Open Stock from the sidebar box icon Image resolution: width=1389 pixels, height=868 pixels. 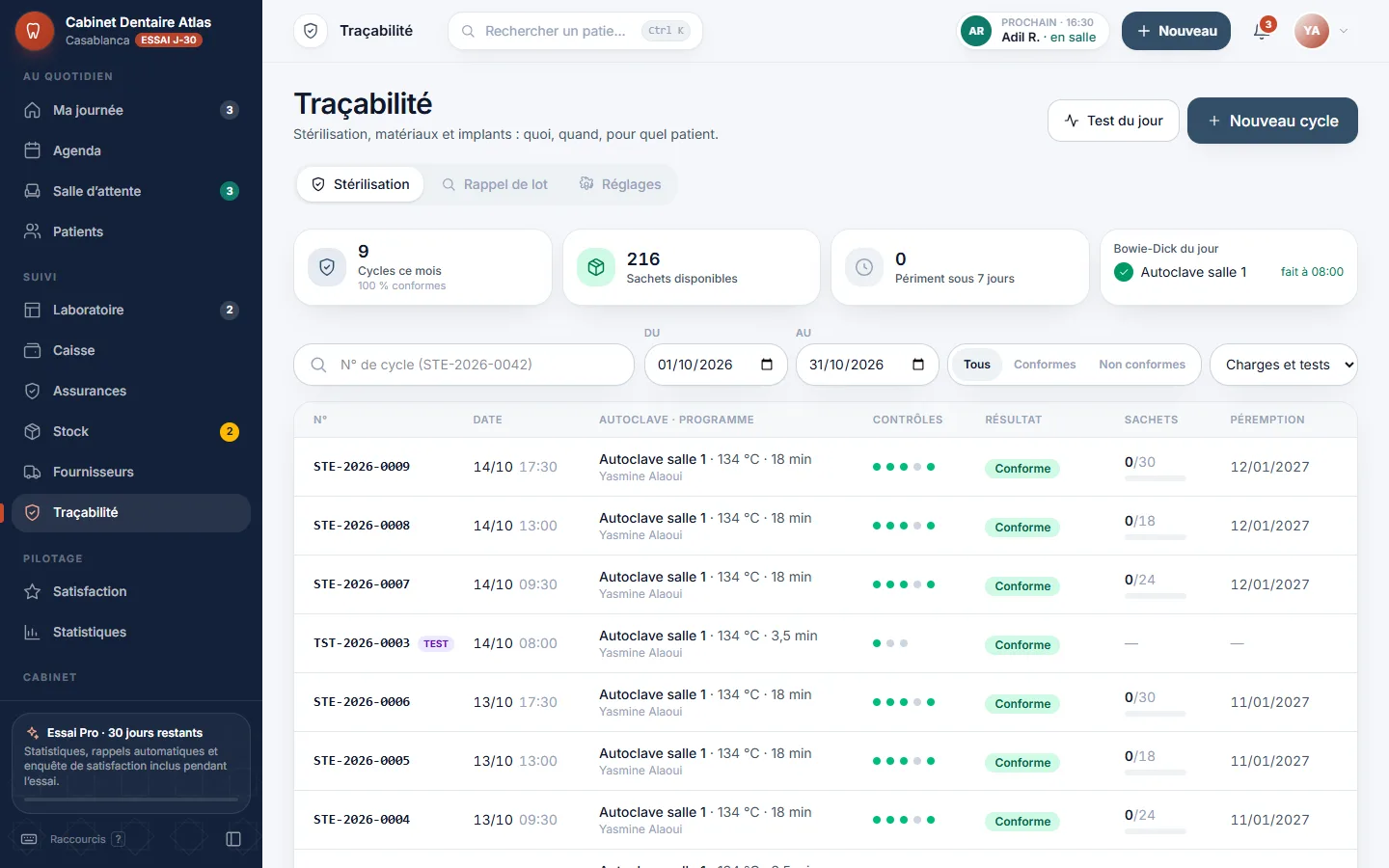pos(33,431)
